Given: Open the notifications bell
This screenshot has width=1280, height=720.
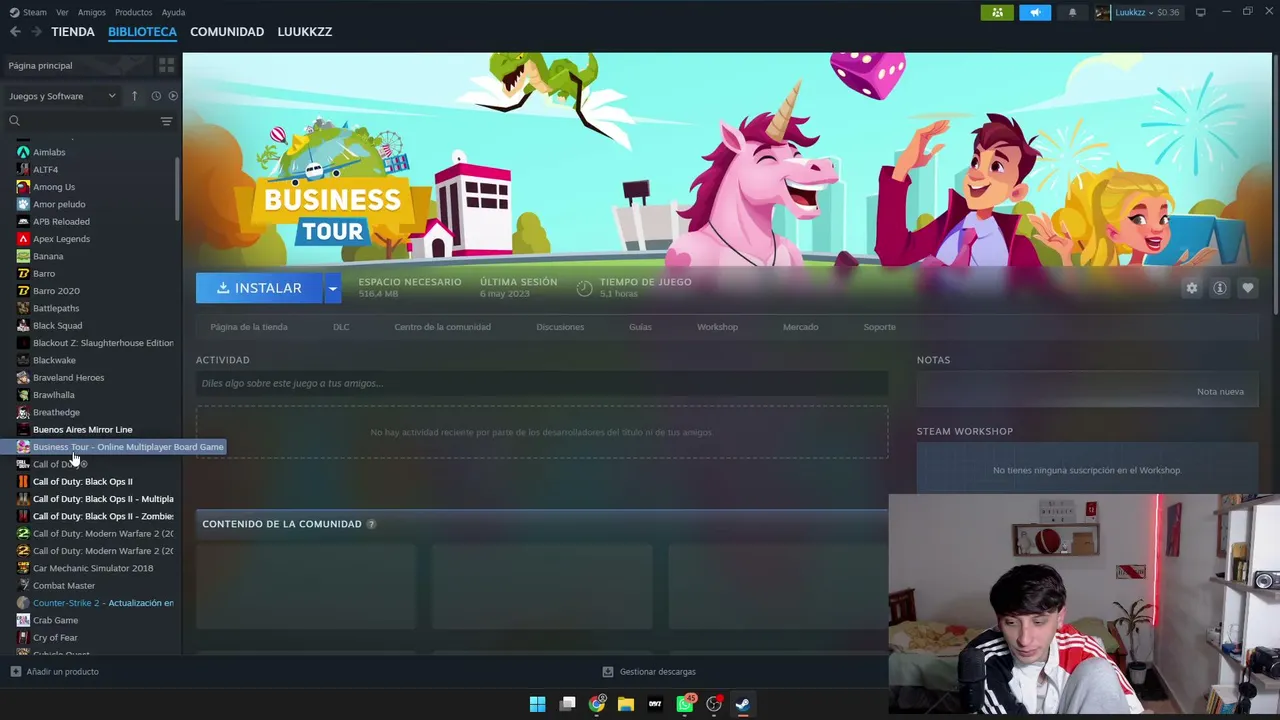Looking at the screenshot, I should (1072, 12).
